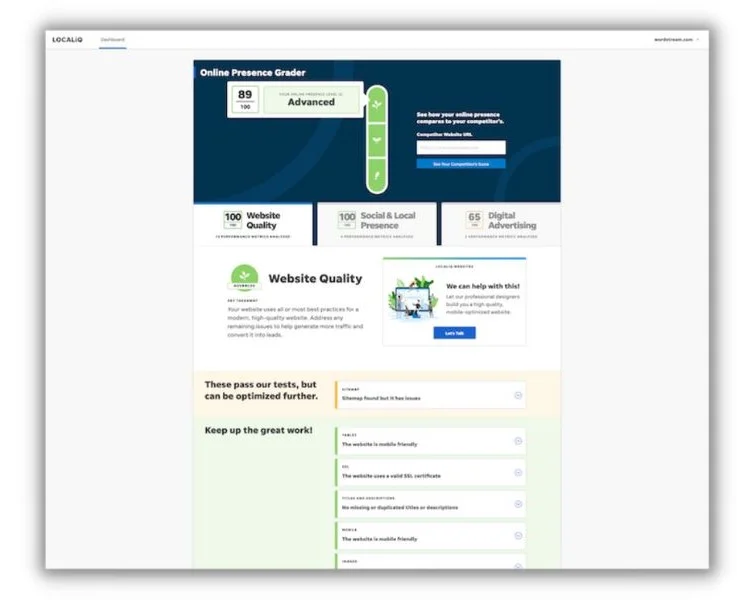
Task: Focus the Competitor Website URL field
Action: (x=461, y=148)
